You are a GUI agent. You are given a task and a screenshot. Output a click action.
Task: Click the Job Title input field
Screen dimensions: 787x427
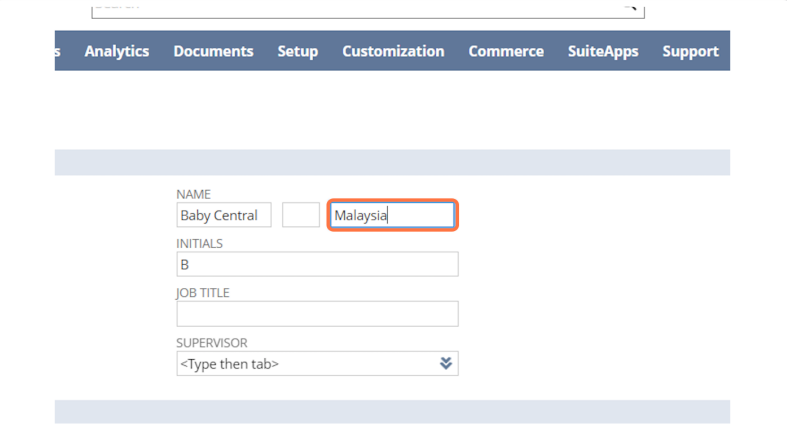coord(317,314)
